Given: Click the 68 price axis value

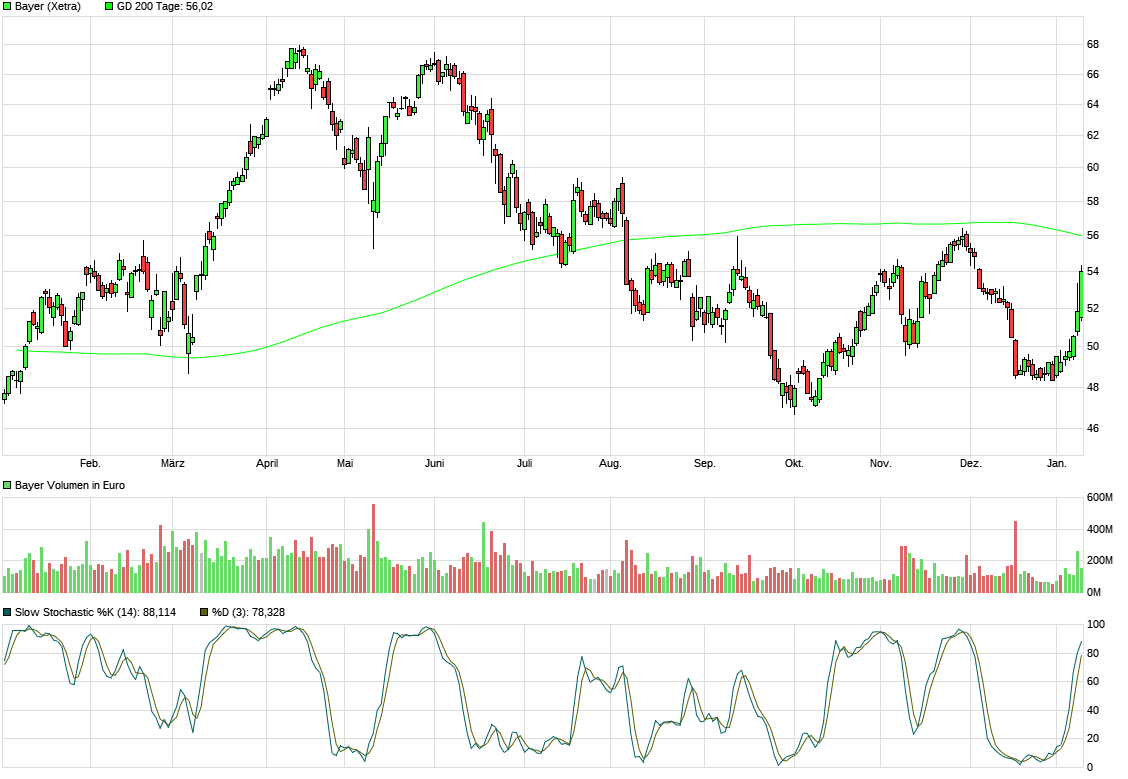Looking at the screenshot, I should [1093, 45].
